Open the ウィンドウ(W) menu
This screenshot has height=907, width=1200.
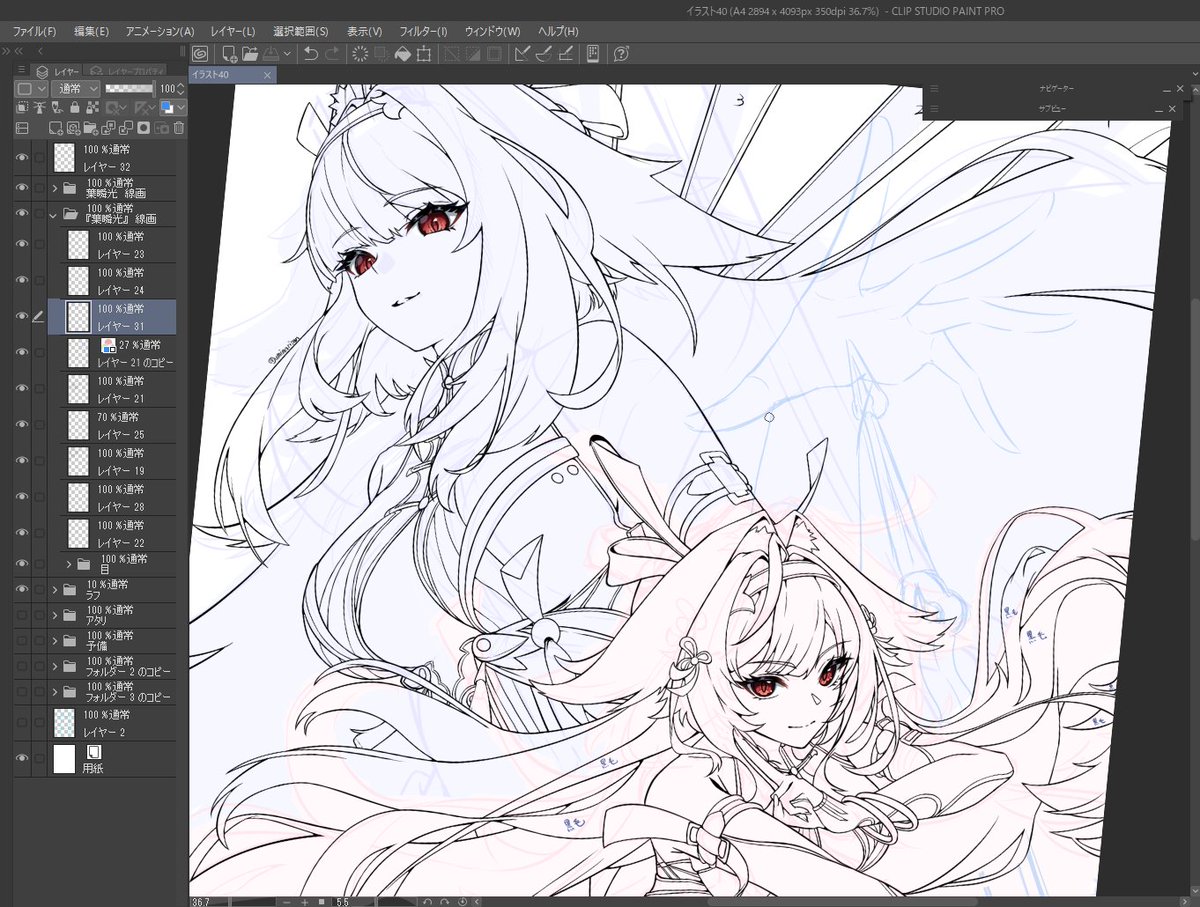492,32
